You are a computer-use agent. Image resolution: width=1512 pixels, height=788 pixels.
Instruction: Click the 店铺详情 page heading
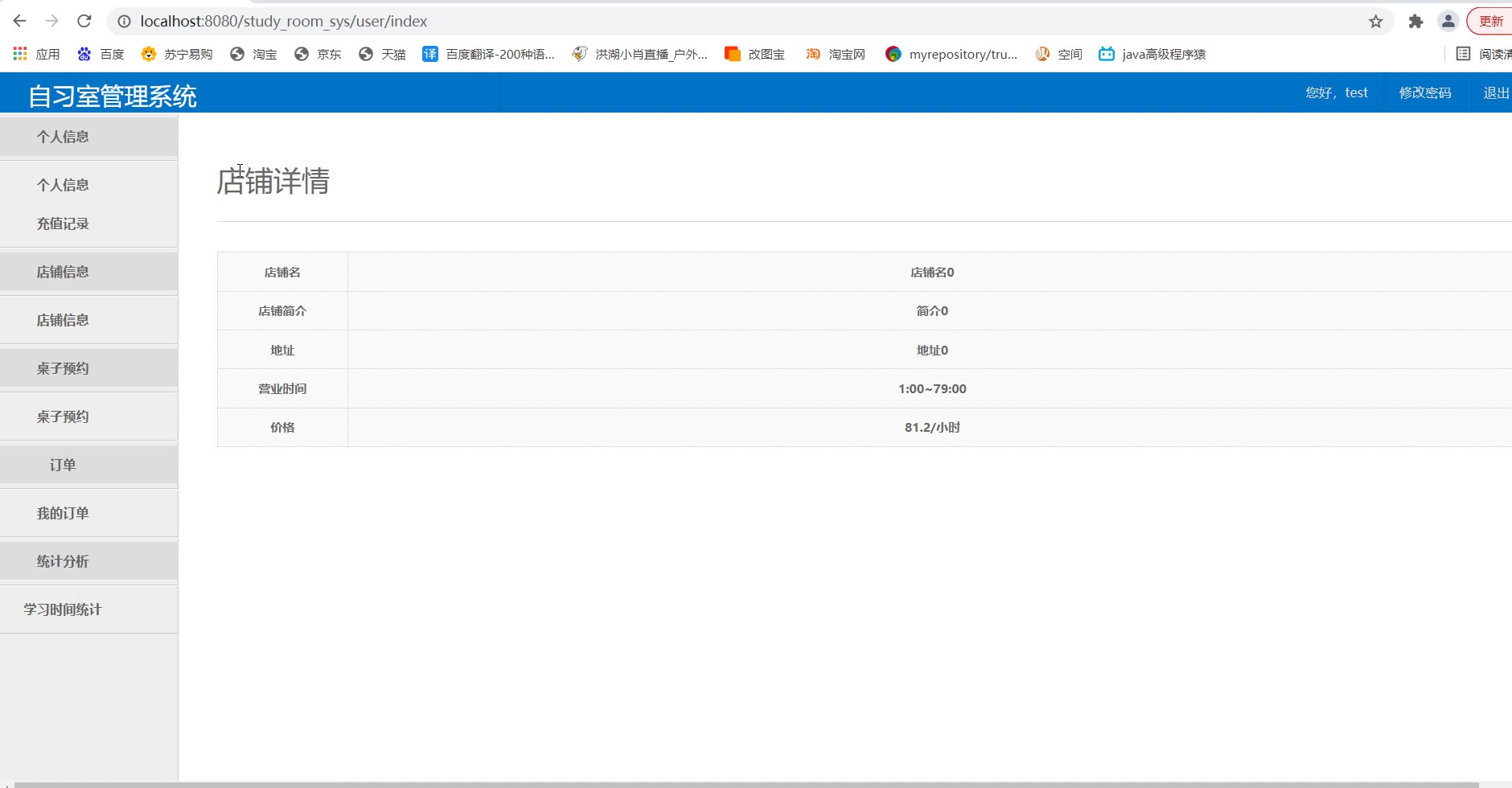[273, 181]
